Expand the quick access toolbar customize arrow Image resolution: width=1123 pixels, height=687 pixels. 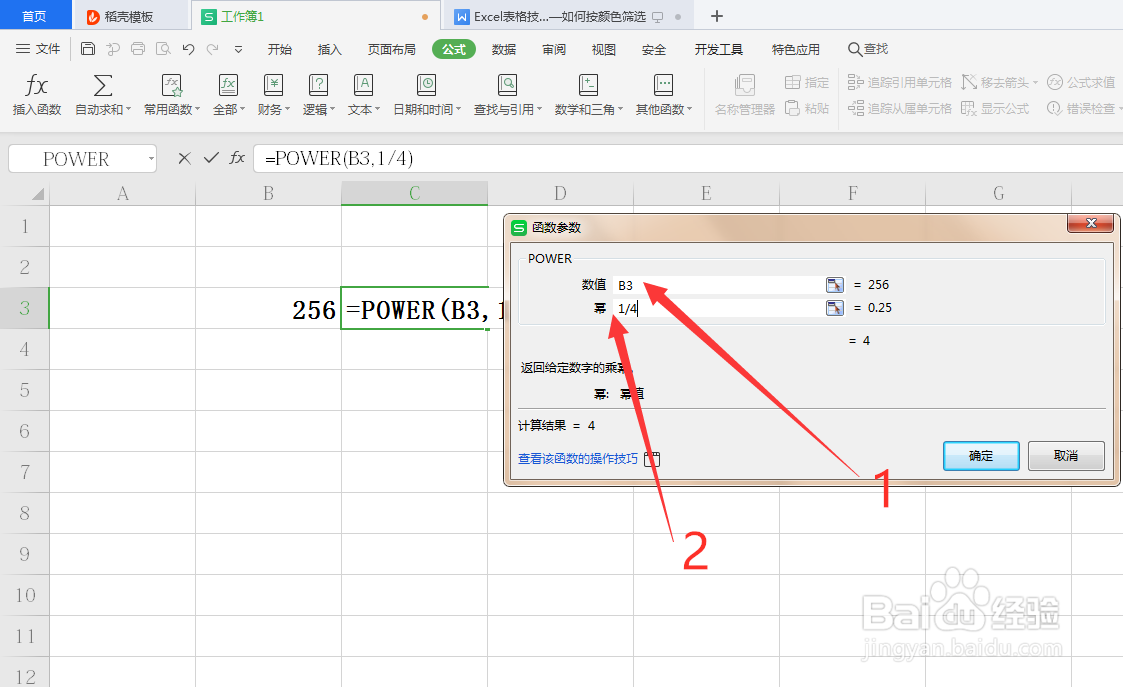point(238,49)
